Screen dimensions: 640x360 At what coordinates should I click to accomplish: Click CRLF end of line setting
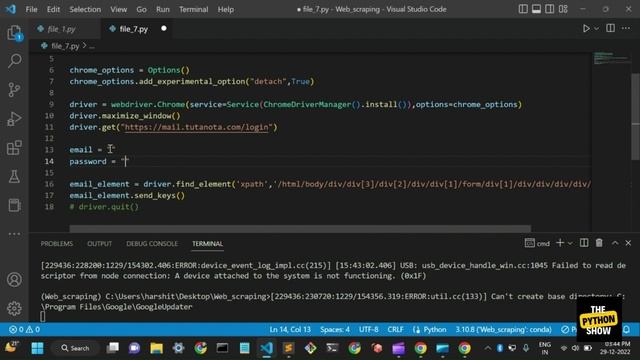[395, 329]
